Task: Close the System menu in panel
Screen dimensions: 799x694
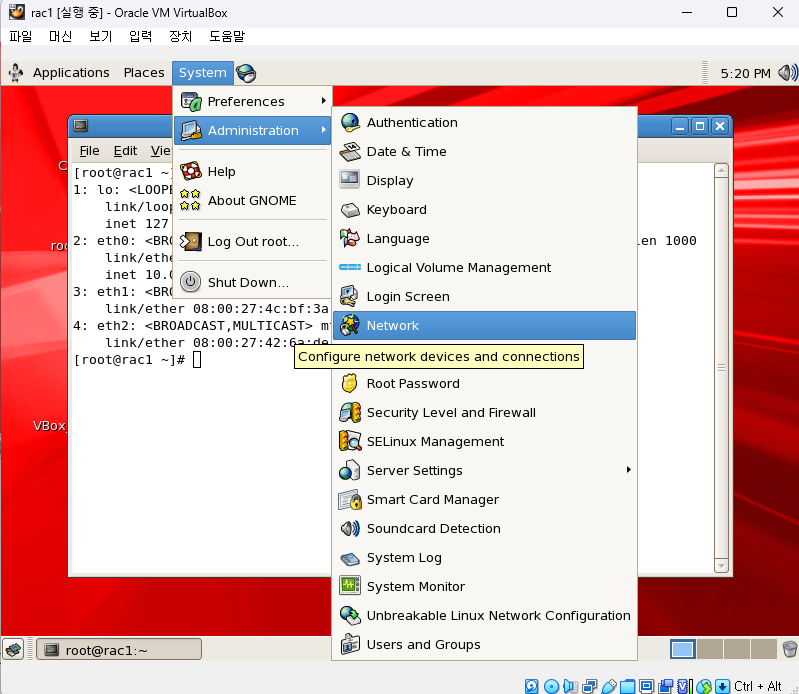Action: pos(203,73)
